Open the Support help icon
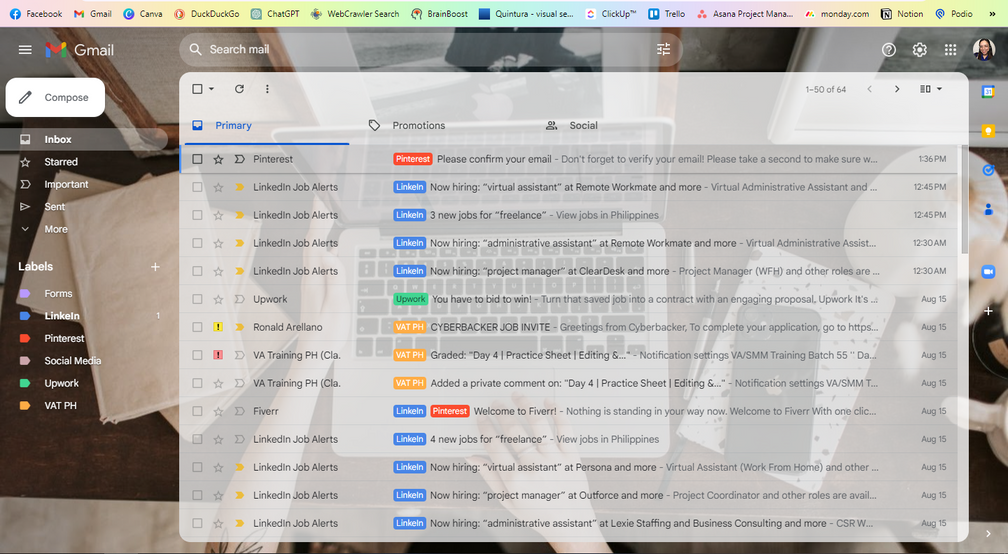1008x554 pixels. [x=888, y=49]
